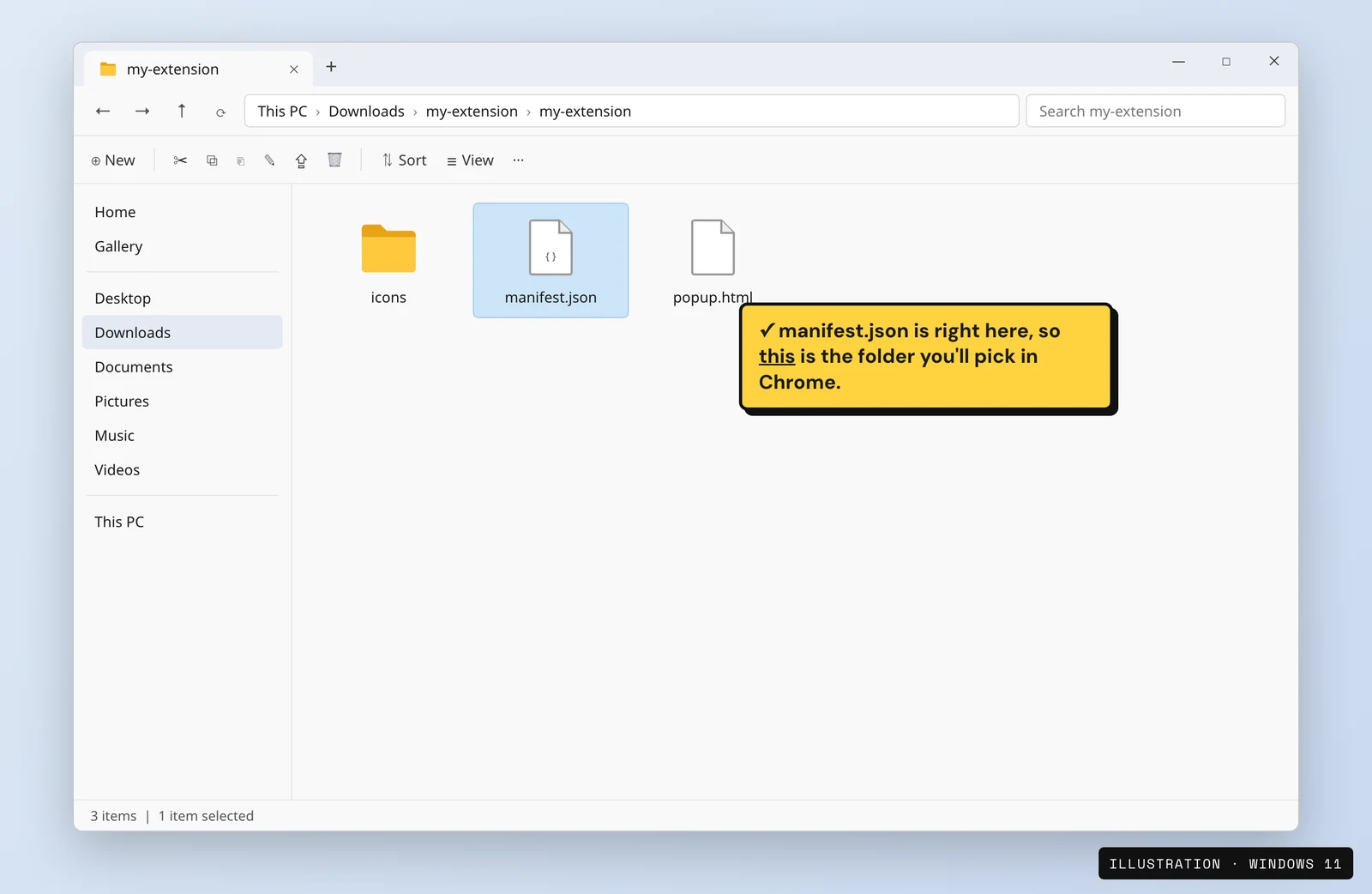The image size is (1372, 894).
Task: Click the Paste toolbar icon
Action: click(241, 160)
